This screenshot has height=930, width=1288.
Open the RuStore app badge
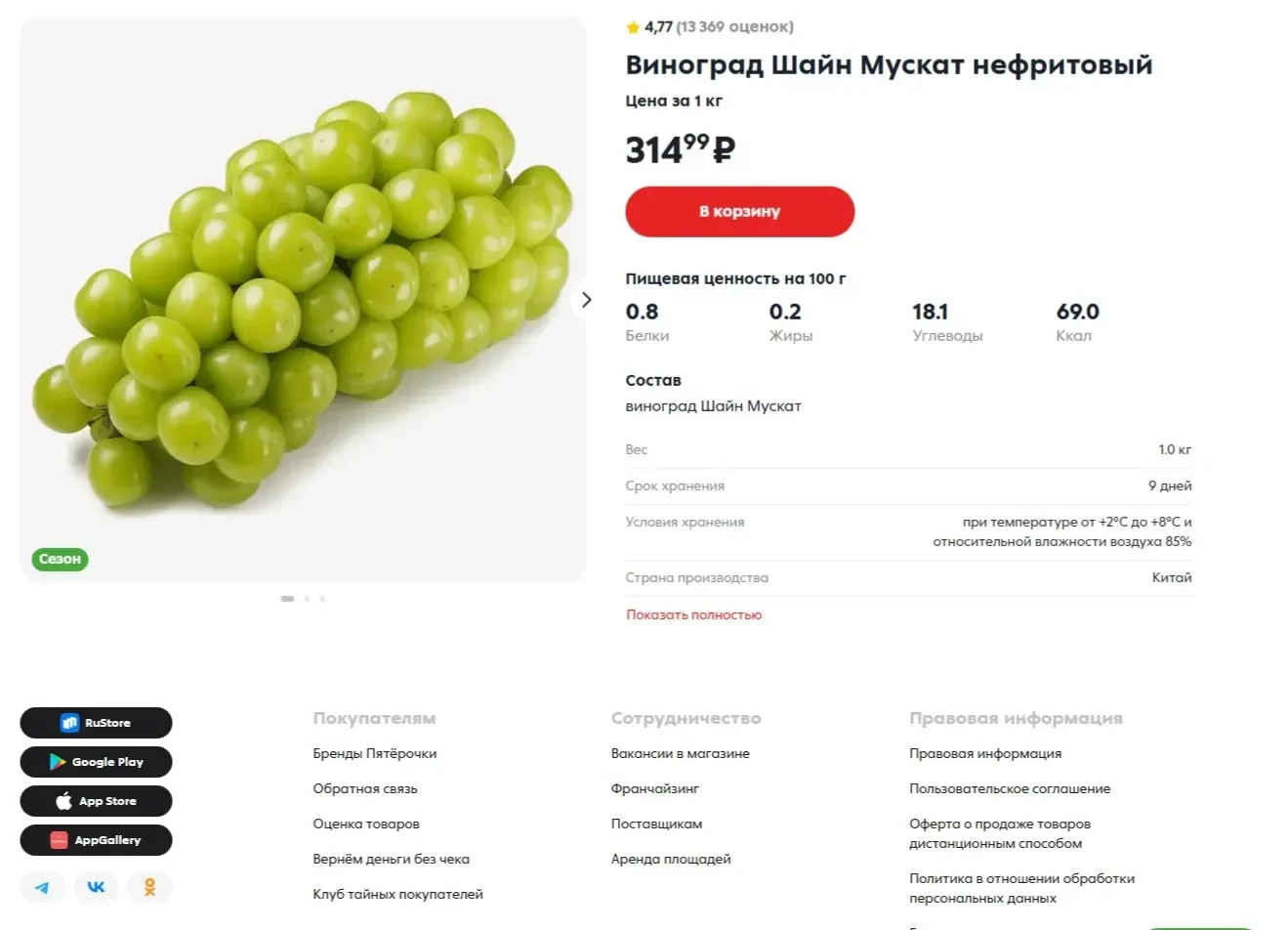pos(96,723)
